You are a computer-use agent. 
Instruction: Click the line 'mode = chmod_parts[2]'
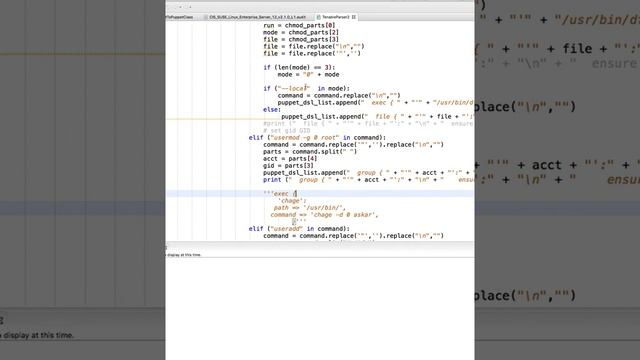(301, 32)
